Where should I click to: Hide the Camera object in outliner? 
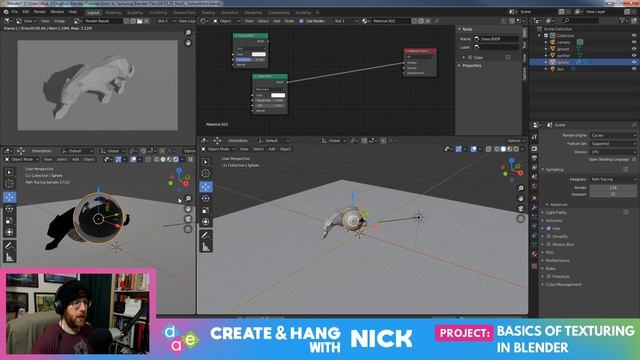pyautogui.click(x=634, y=42)
